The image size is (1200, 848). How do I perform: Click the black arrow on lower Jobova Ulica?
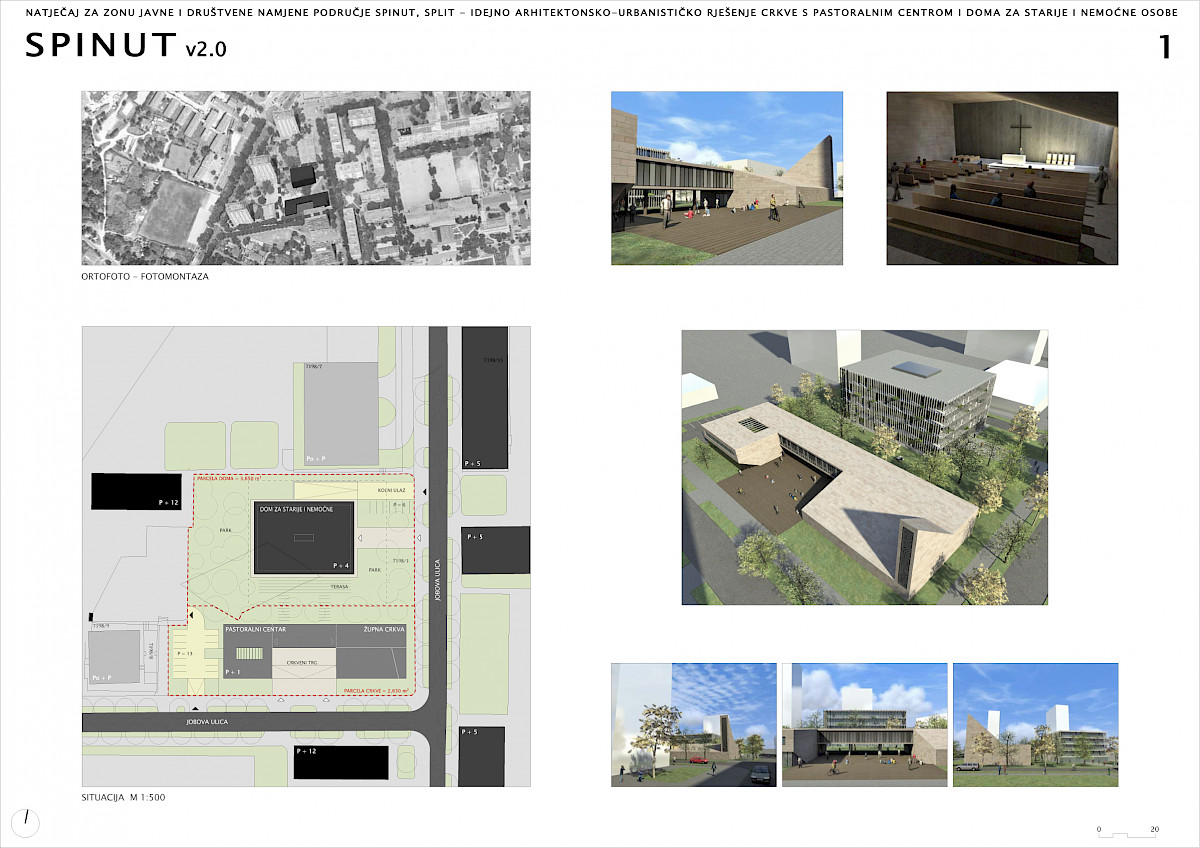(194, 709)
